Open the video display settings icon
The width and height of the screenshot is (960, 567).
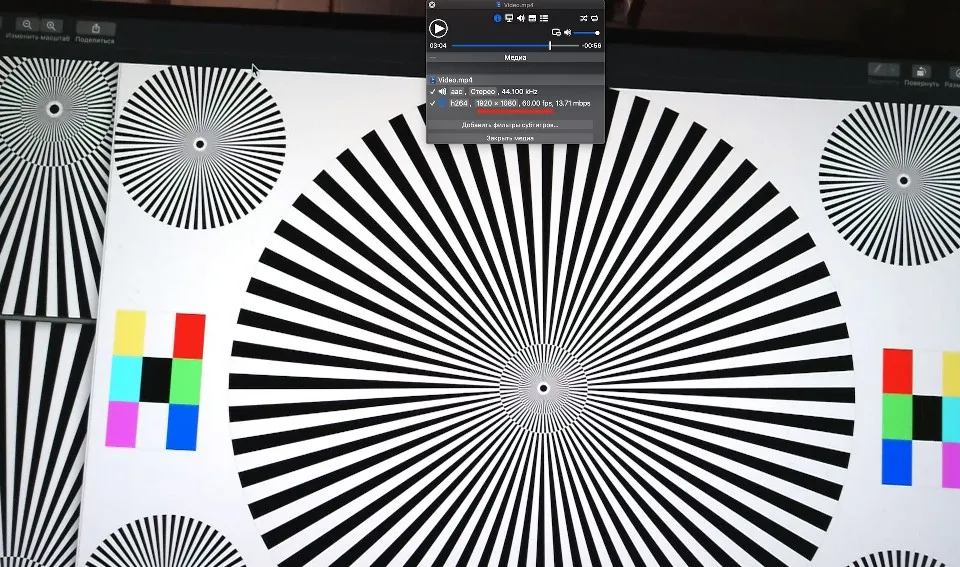(509, 18)
